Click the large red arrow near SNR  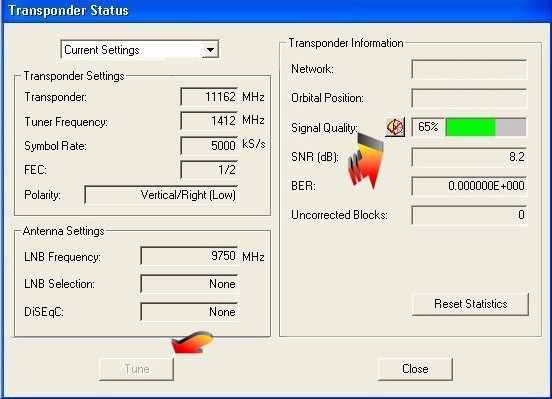coord(365,161)
